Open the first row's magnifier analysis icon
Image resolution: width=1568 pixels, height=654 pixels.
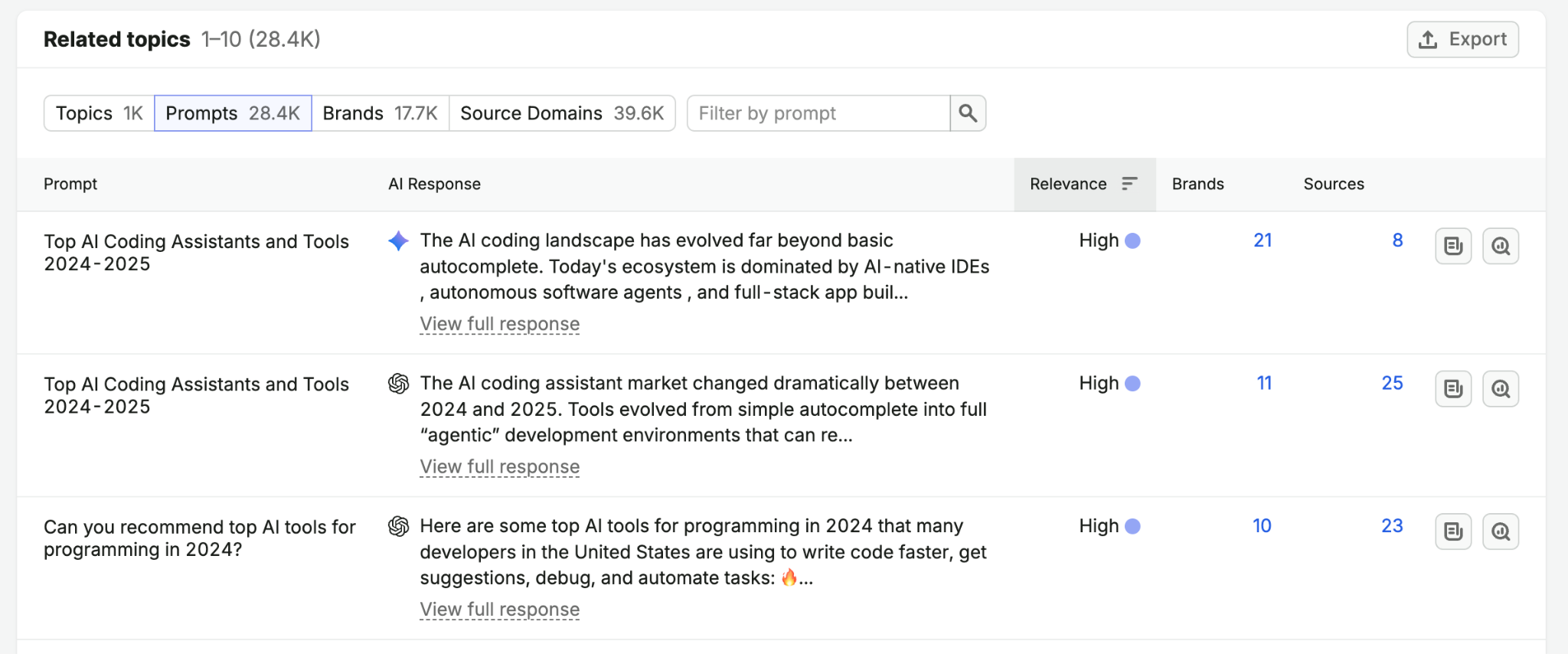point(1501,246)
